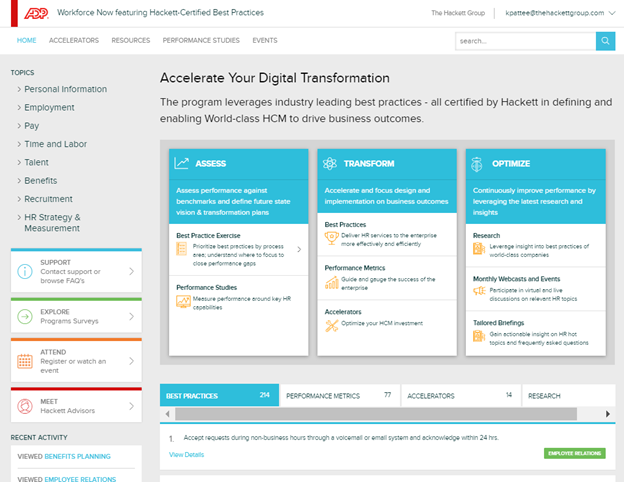This screenshot has width=624, height=482.
Task: Click the Meet advisor headset icon
Action: 25,406
